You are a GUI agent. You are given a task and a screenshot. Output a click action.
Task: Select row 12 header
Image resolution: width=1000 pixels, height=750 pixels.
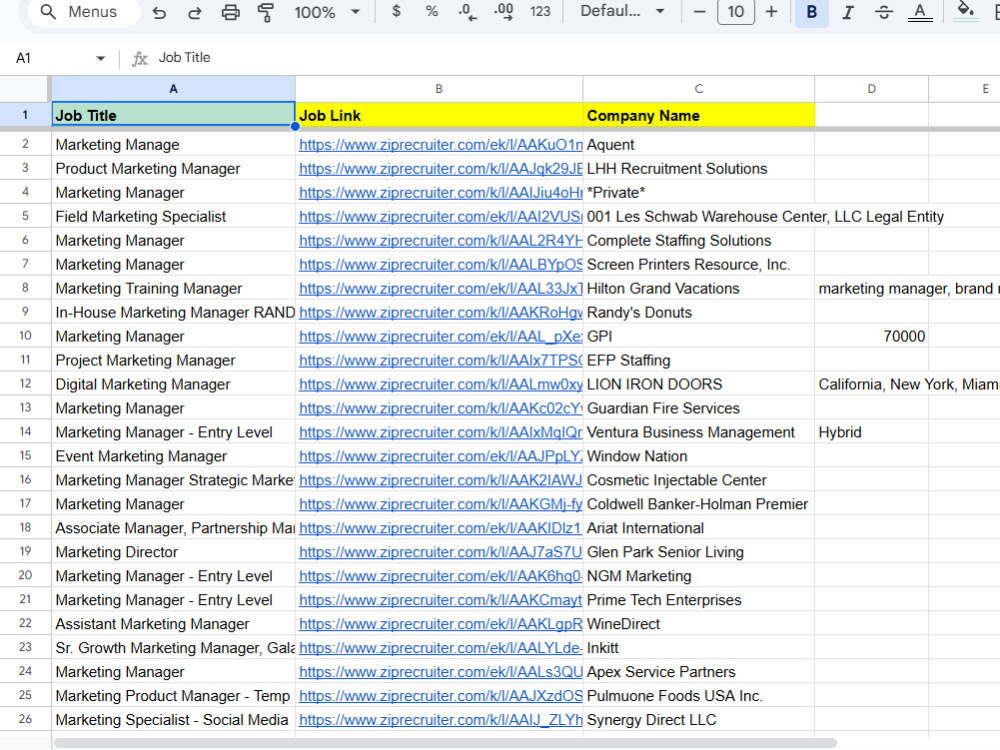point(26,384)
